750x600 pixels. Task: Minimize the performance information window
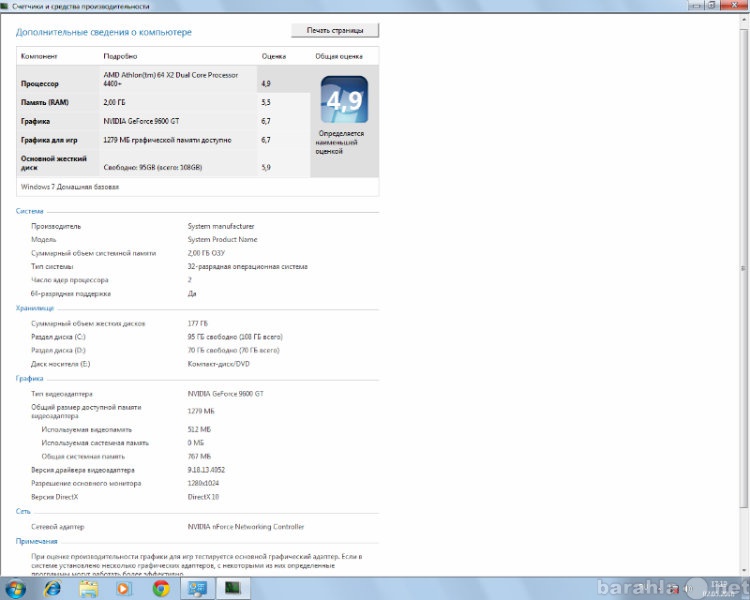coord(695,5)
